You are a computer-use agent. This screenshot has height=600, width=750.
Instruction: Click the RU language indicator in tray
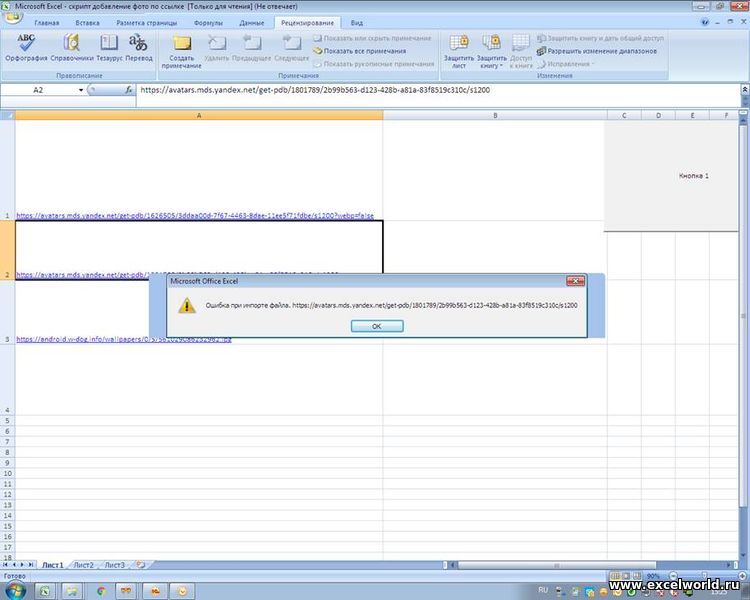pos(543,590)
